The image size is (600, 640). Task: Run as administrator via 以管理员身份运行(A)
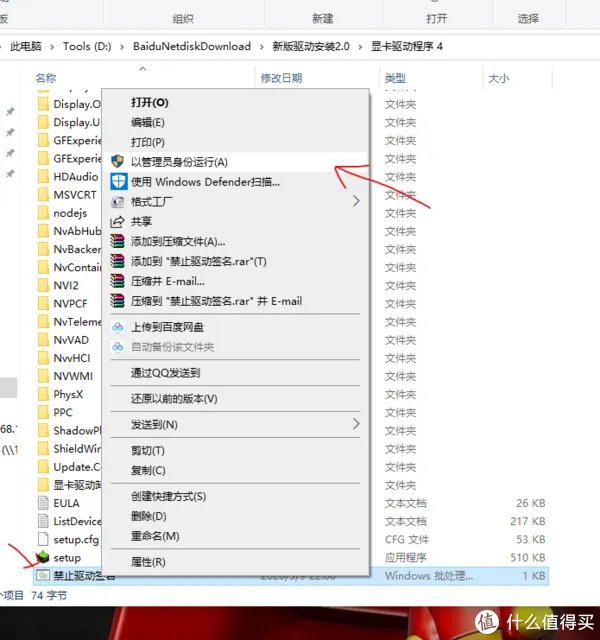coord(236,162)
